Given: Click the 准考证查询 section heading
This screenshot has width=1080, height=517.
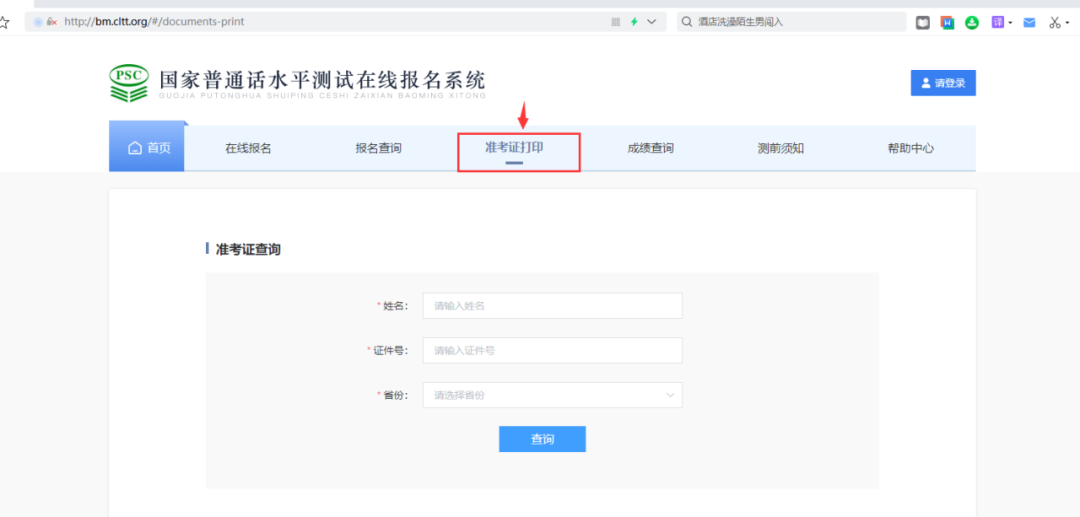Looking at the screenshot, I should (248, 250).
